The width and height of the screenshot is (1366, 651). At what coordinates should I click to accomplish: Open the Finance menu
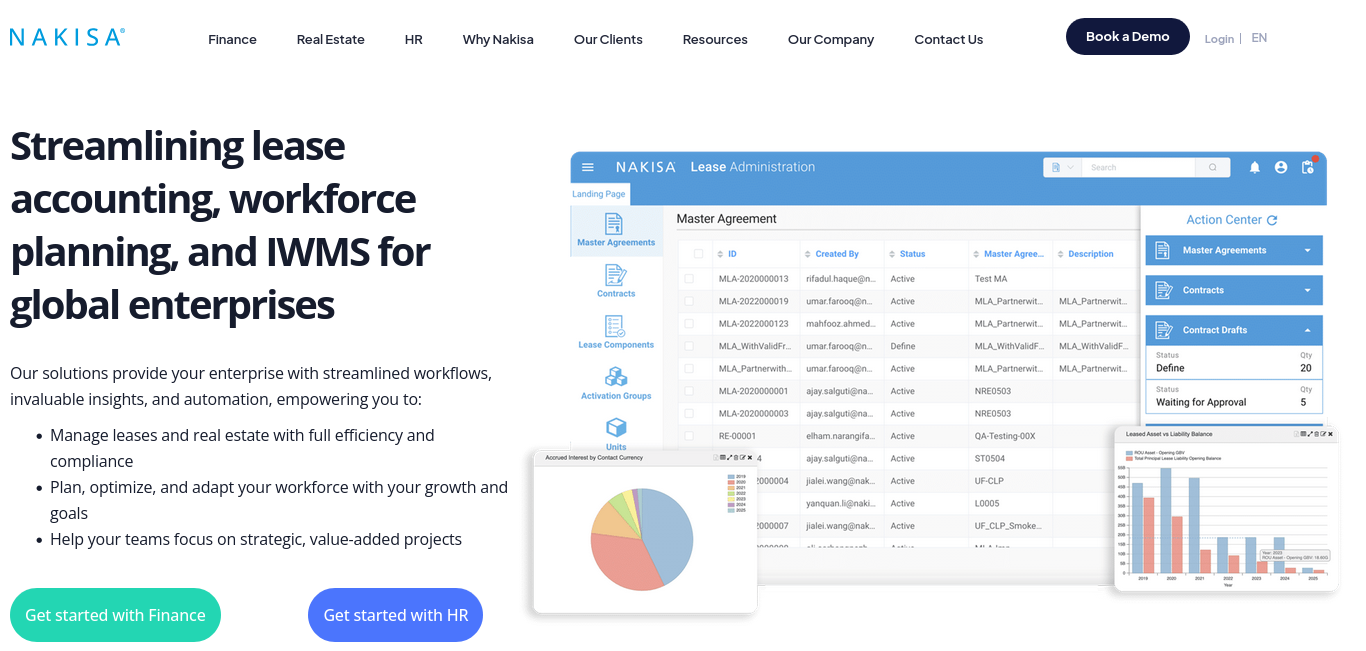[x=232, y=40]
